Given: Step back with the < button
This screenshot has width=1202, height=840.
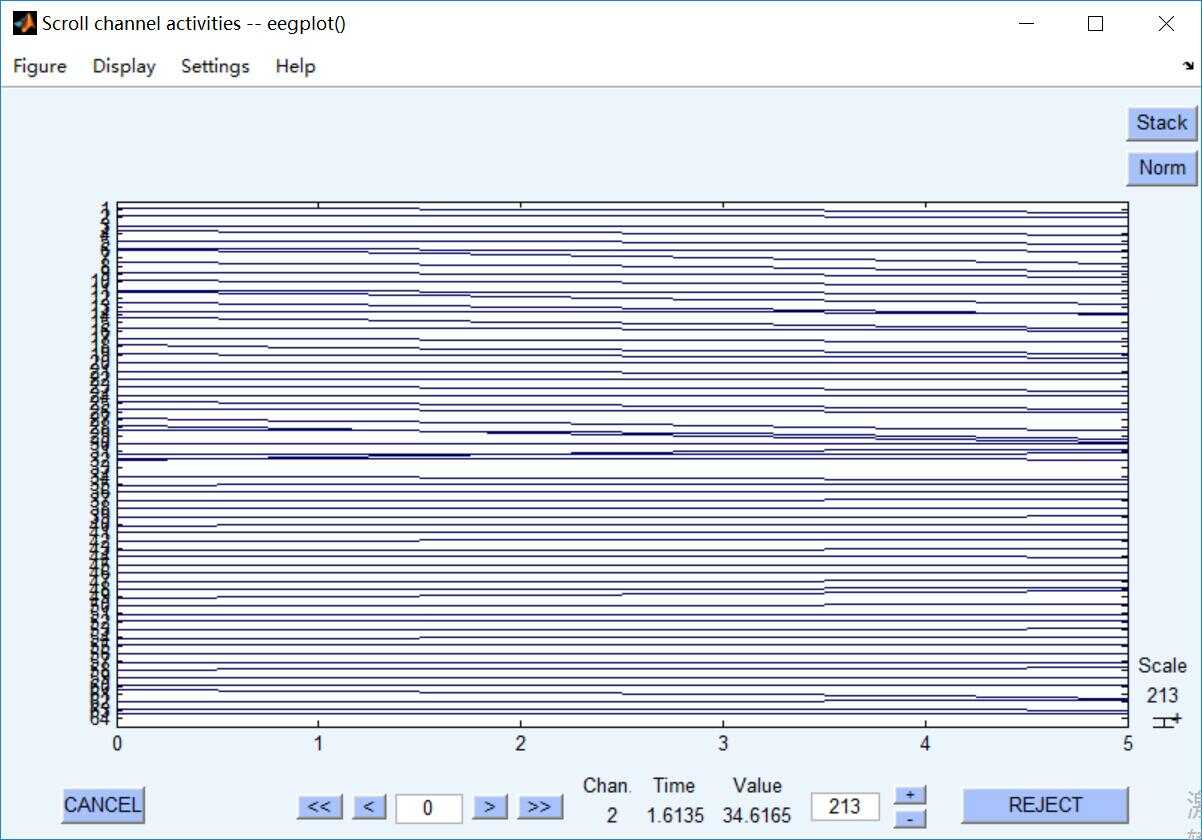Looking at the screenshot, I should tap(369, 806).
